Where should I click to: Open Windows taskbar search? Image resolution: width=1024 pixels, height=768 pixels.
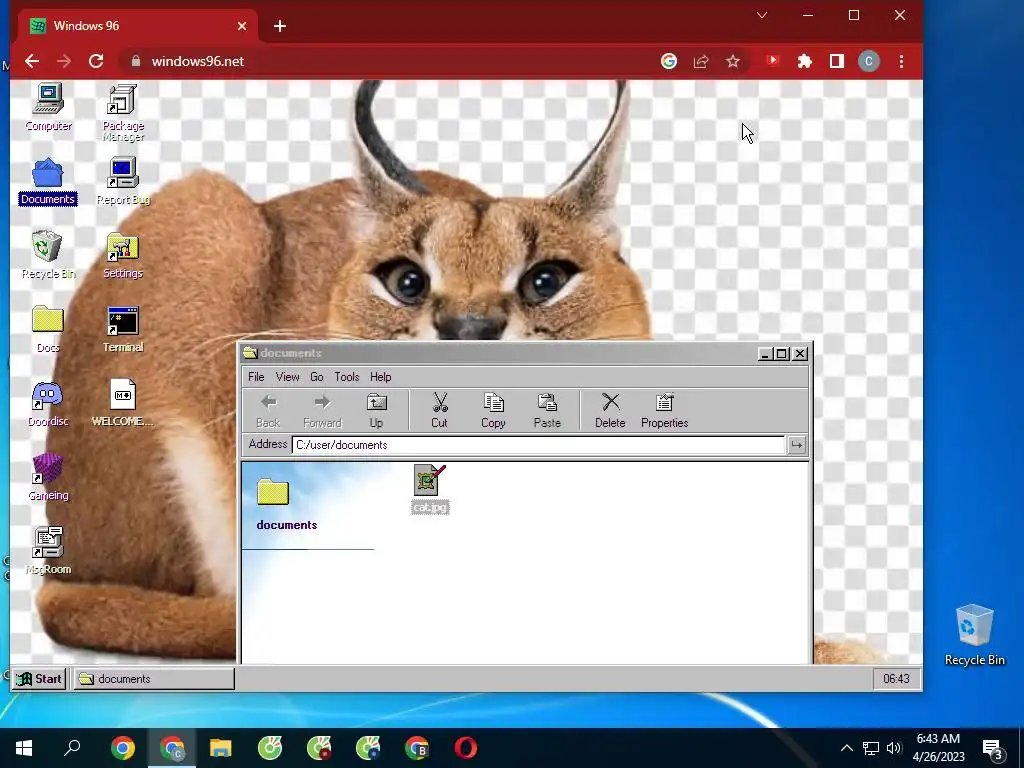click(72, 748)
